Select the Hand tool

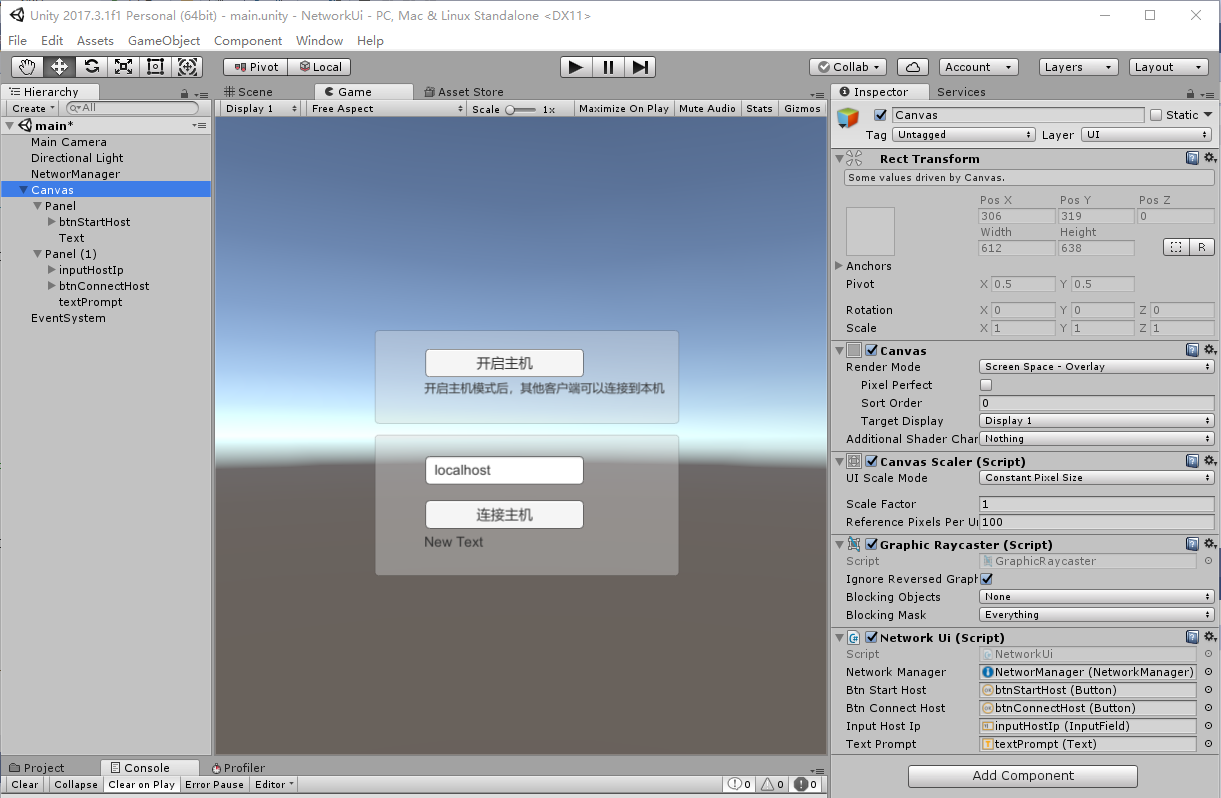pyautogui.click(x=27, y=67)
